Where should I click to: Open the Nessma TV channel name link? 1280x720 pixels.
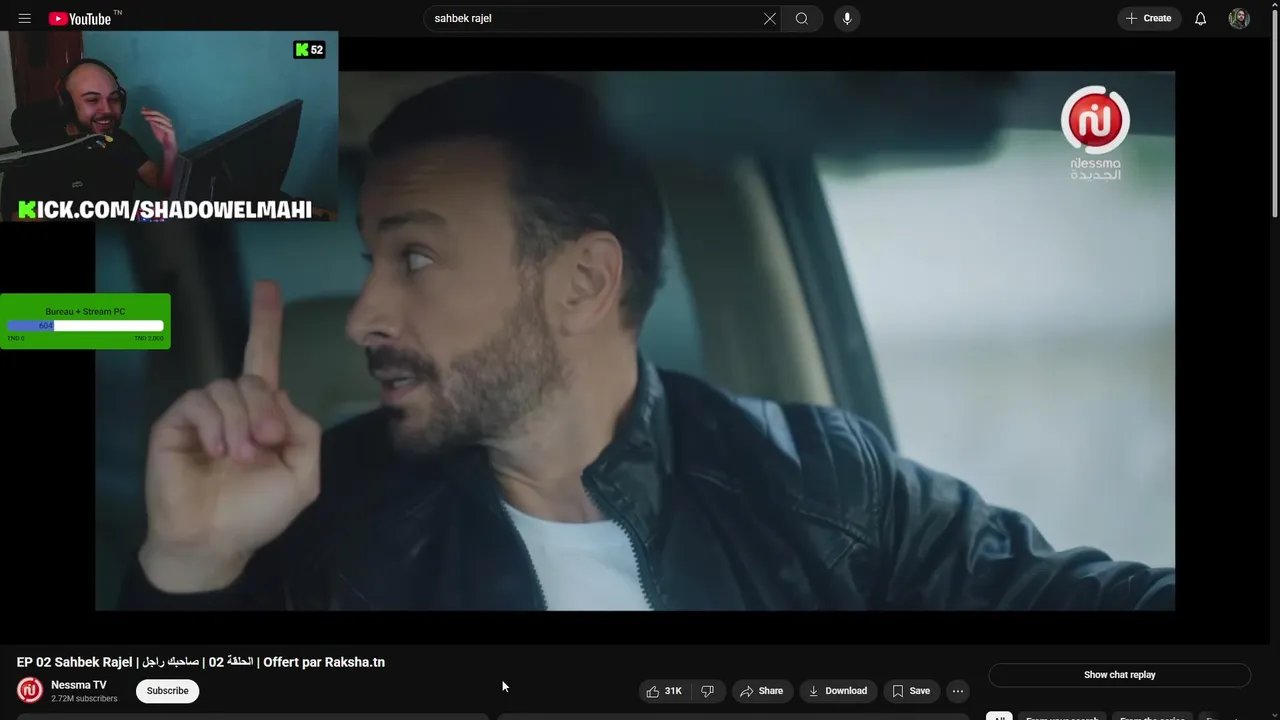coord(78,685)
